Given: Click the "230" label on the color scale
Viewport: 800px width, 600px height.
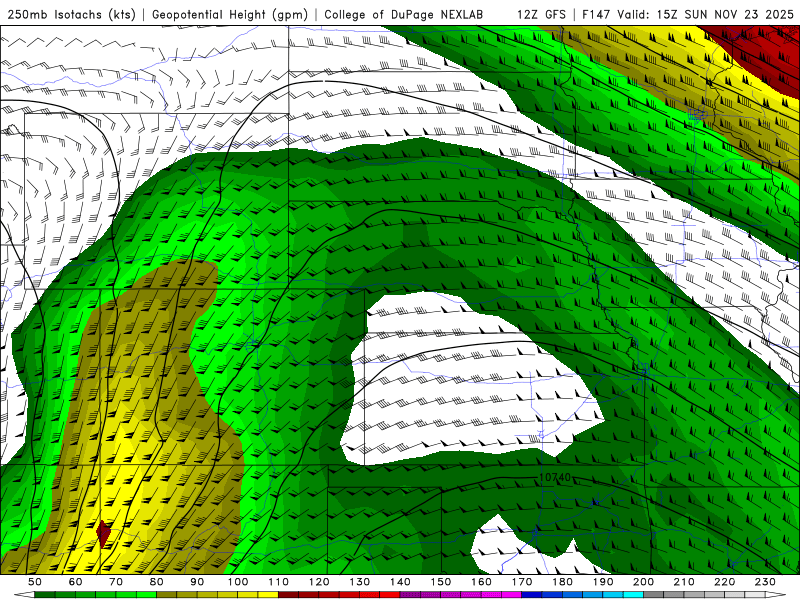Looking at the screenshot, I should point(766,582).
